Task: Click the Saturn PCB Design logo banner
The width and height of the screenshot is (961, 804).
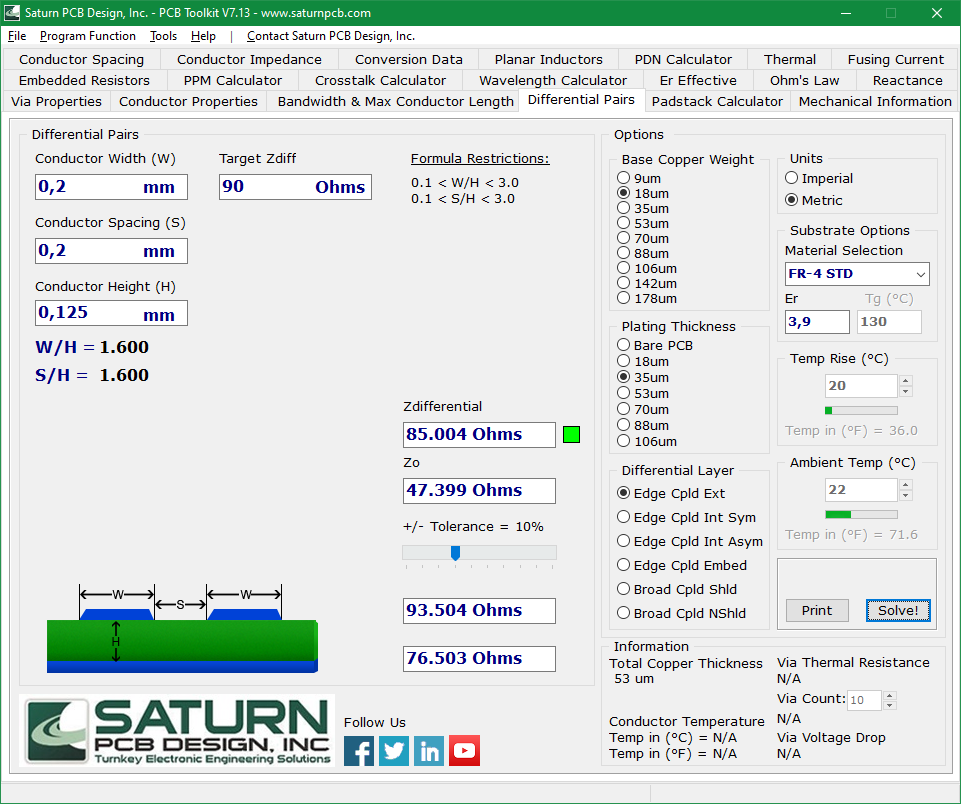Action: point(177,730)
